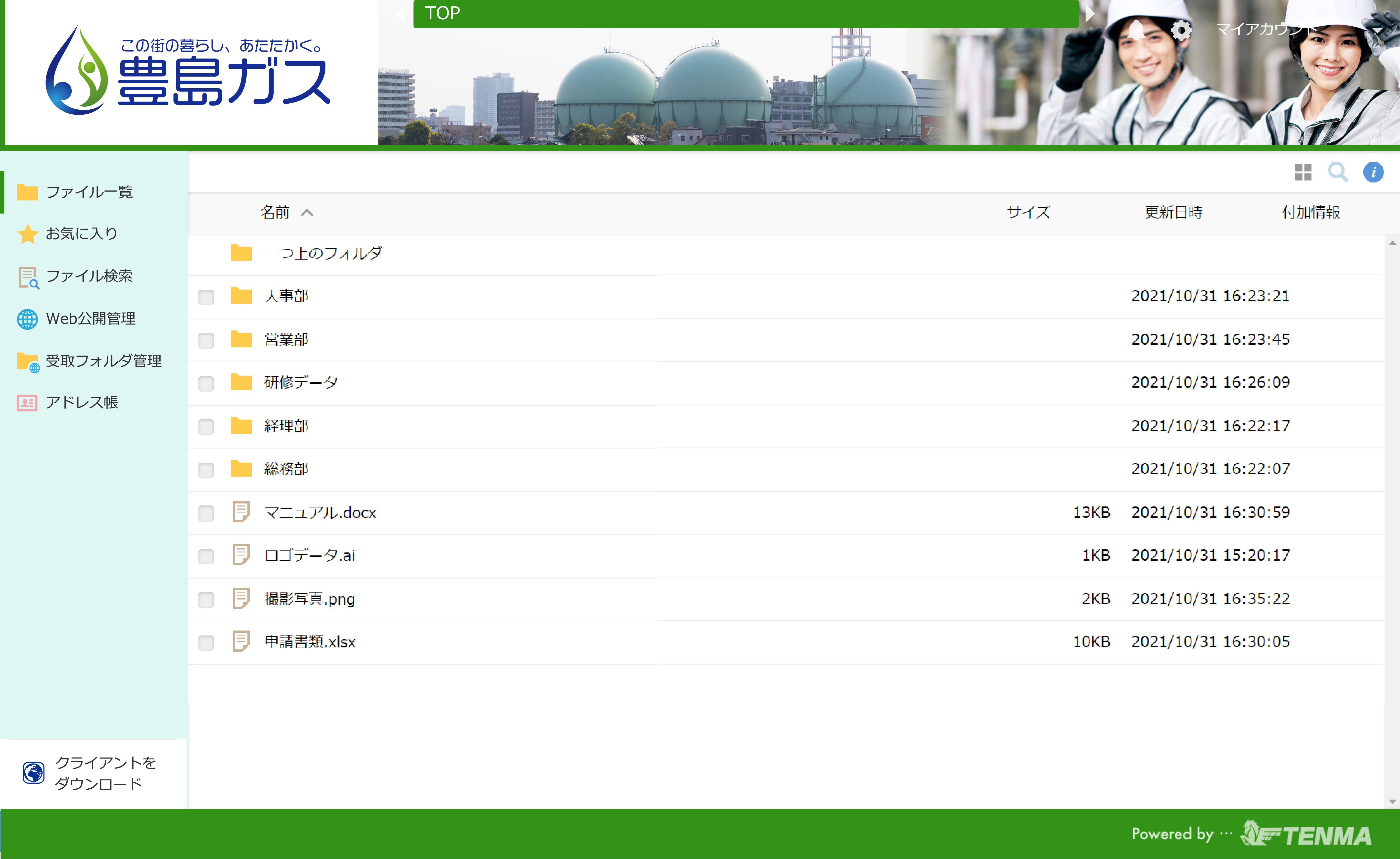Click the 経理部 folder icon
The image size is (1400, 859).
coord(241,426)
